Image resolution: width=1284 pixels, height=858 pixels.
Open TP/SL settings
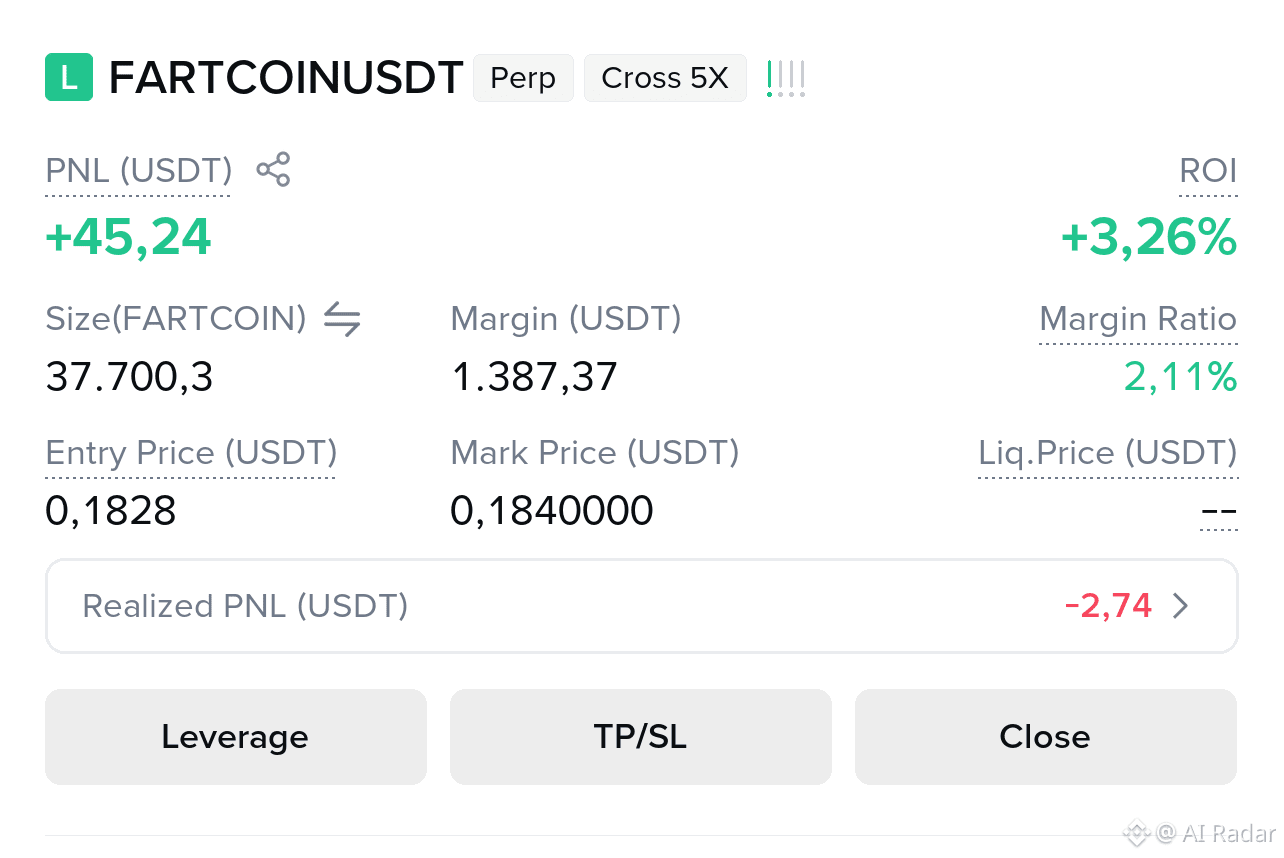(641, 737)
